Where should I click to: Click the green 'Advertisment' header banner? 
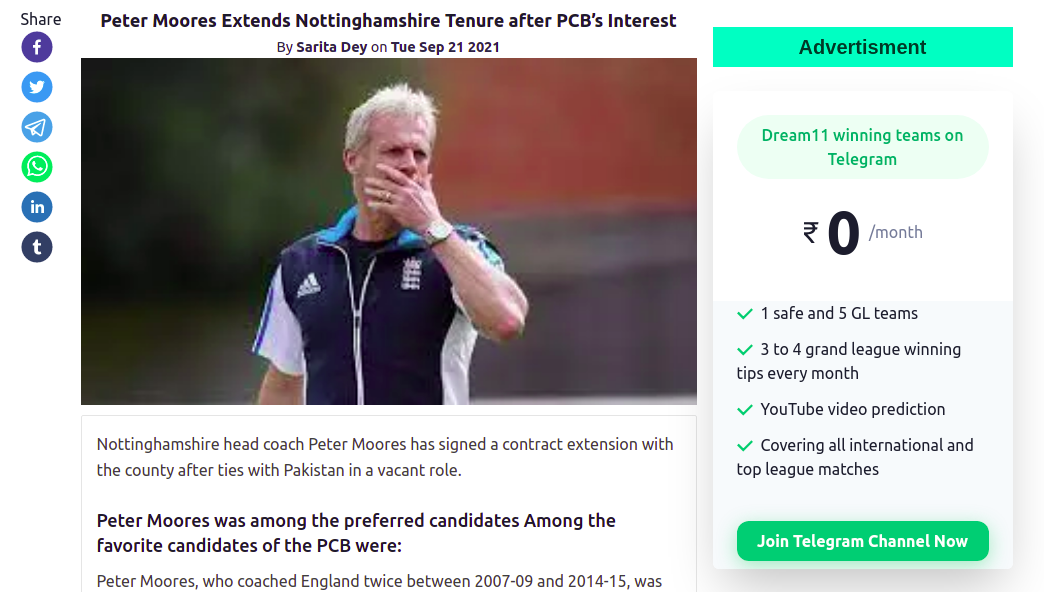[x=862, y=47]
